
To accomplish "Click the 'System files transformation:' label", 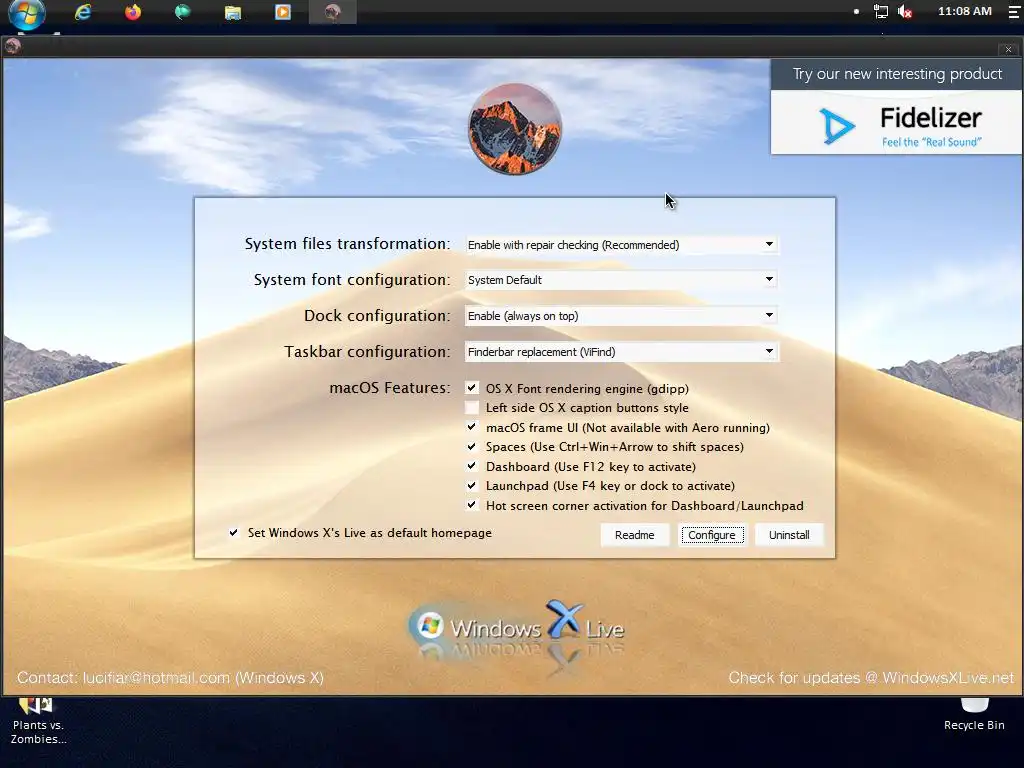I will tap(347, 244).
